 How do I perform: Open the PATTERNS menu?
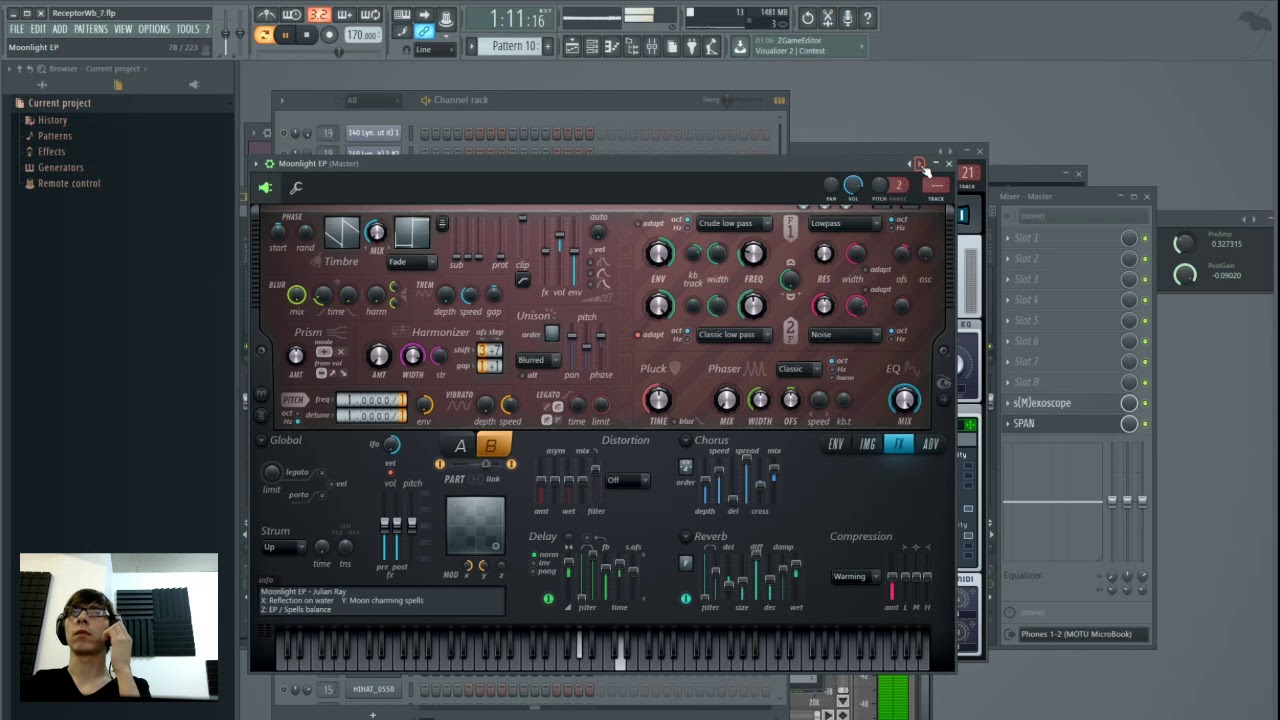(90, 29)
